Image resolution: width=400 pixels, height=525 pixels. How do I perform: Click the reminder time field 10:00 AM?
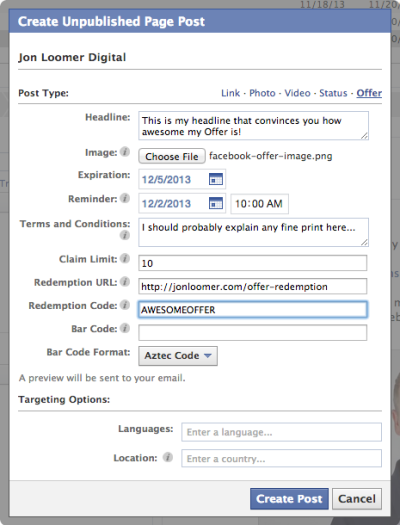point(259,203)
